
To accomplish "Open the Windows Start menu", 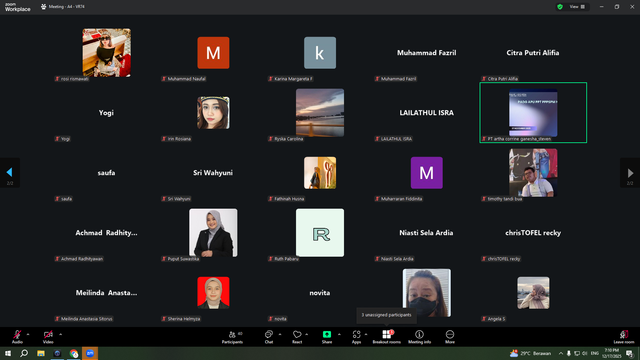I will (8, 353).
